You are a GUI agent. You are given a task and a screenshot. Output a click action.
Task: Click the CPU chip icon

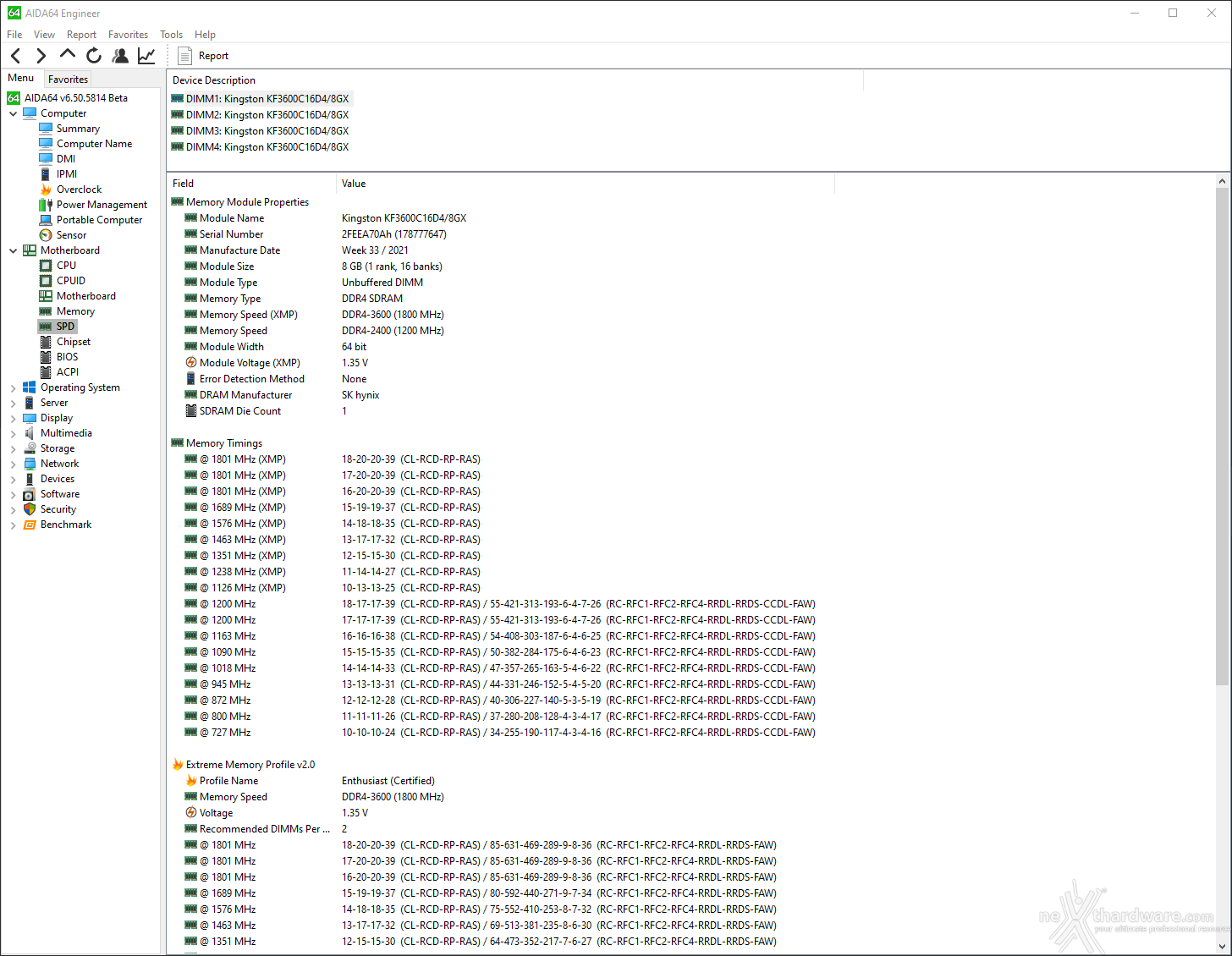point(46,266)
